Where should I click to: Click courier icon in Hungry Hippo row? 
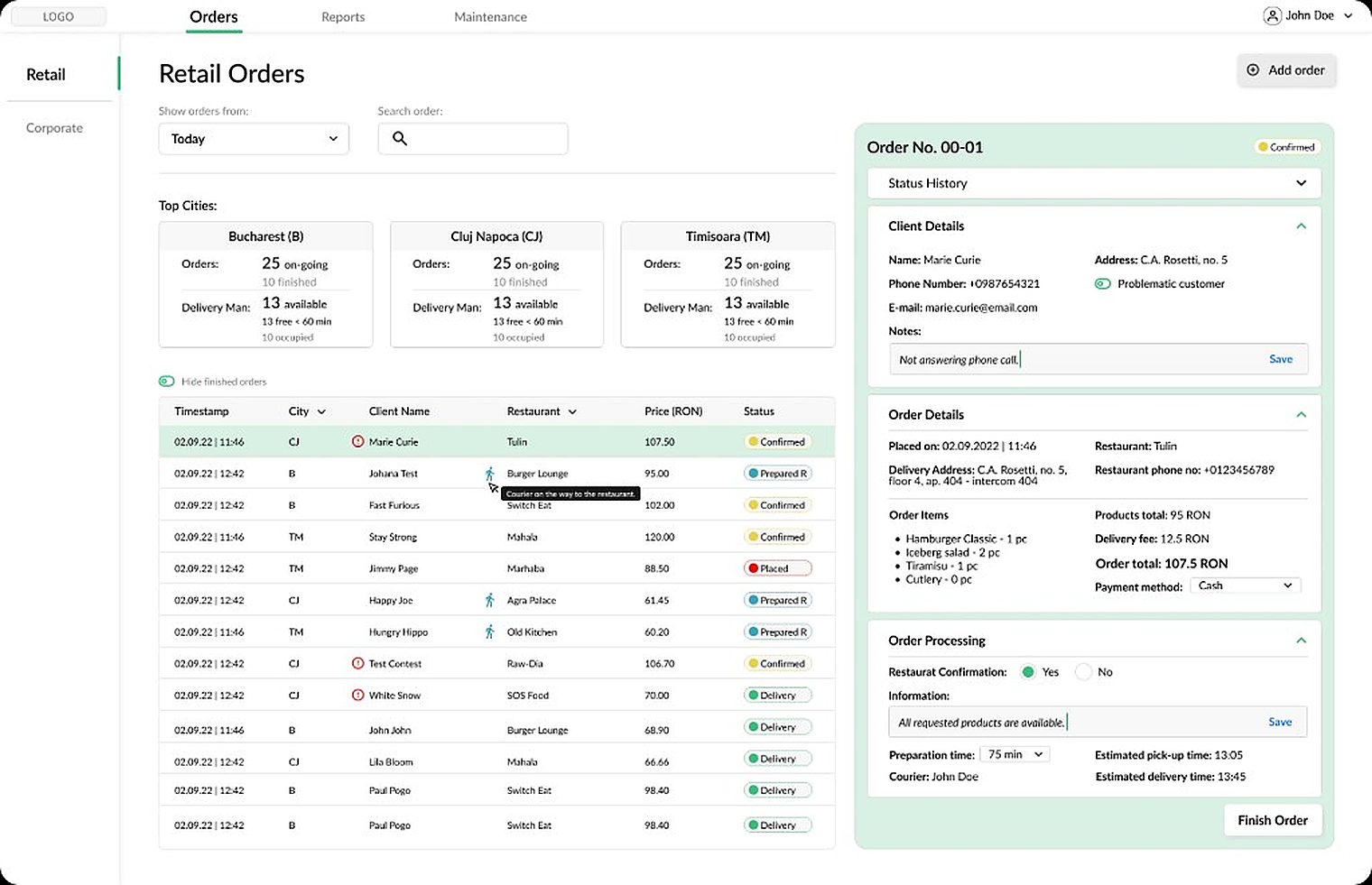489,631
